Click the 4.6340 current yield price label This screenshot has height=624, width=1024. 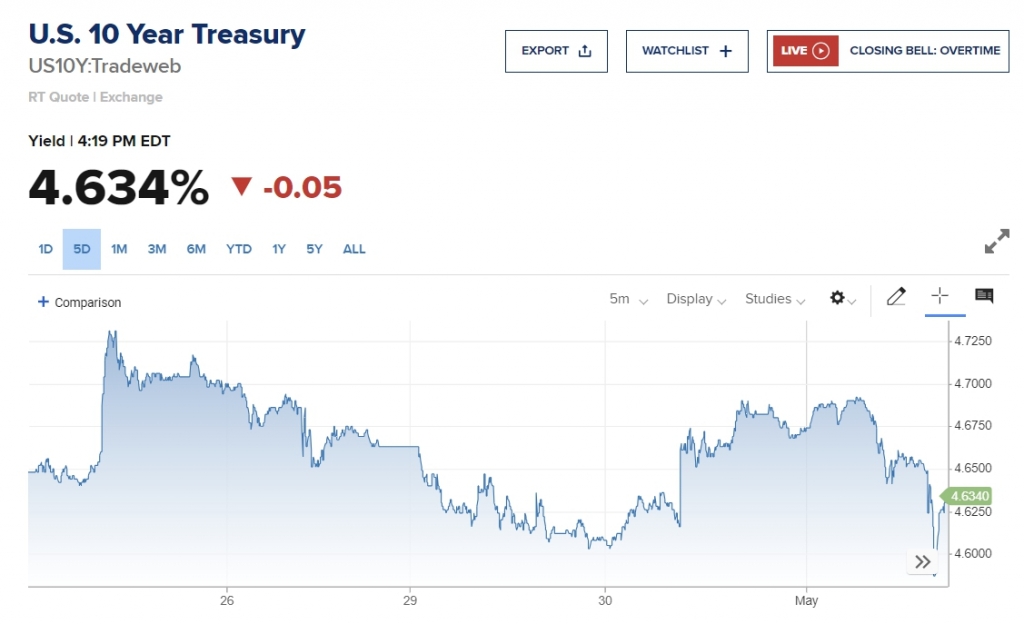click(968, 496)
